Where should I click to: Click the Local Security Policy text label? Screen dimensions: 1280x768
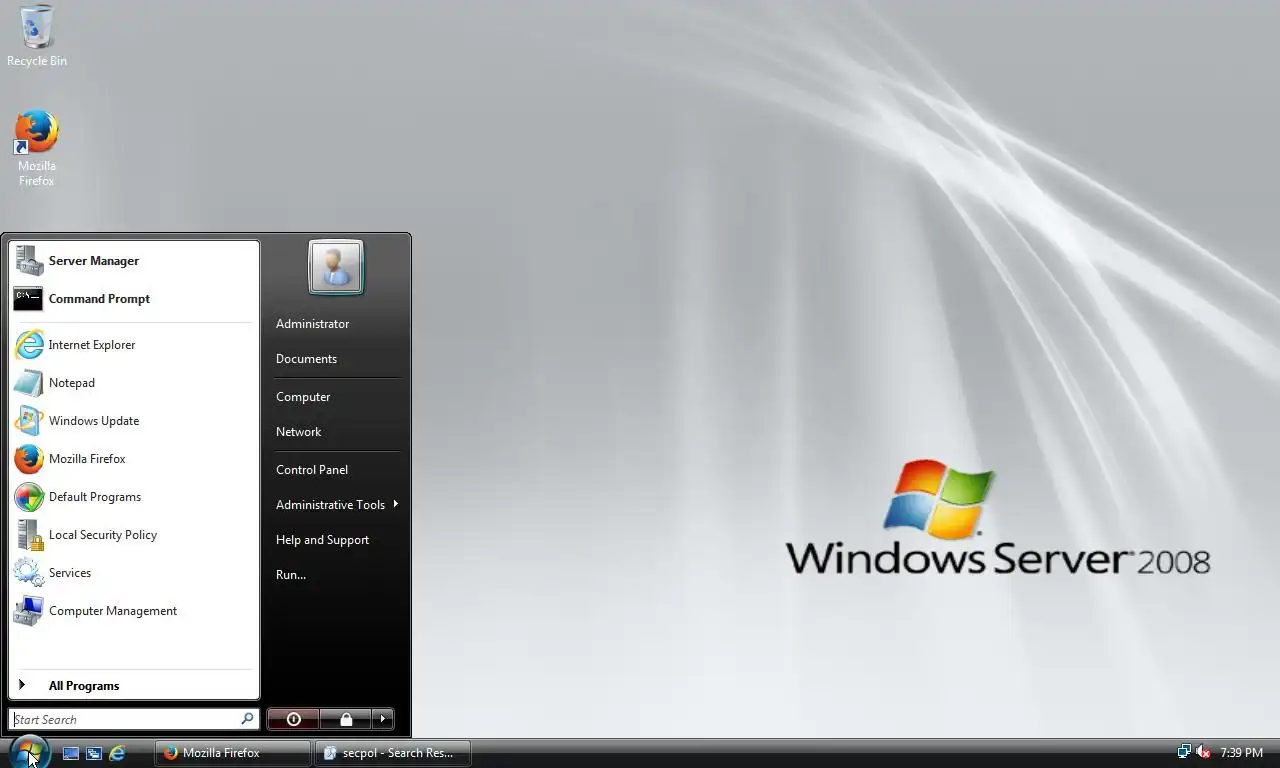coord(103,535)
